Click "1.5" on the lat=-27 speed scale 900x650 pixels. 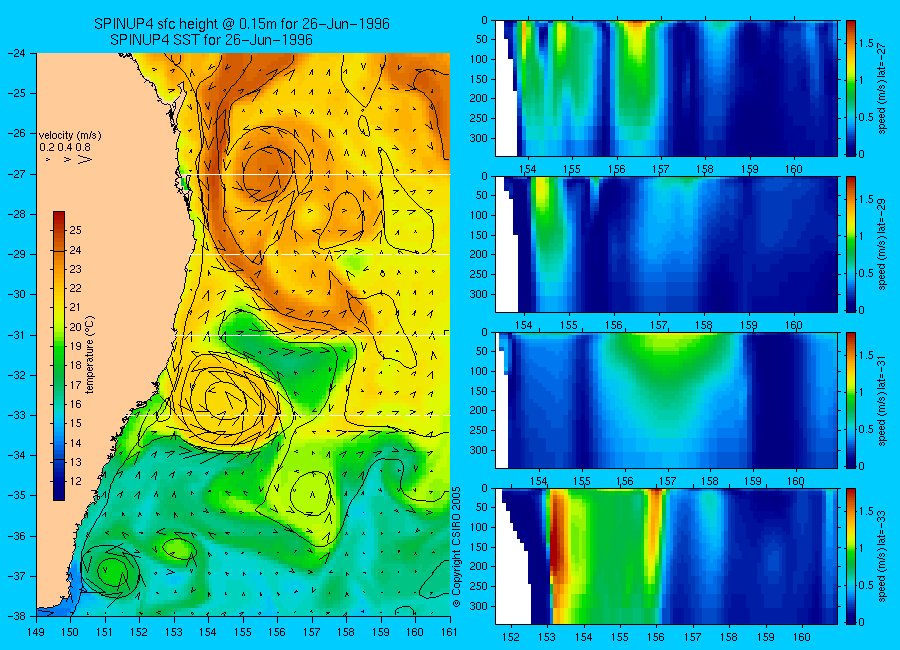click(x=867, y=43)
